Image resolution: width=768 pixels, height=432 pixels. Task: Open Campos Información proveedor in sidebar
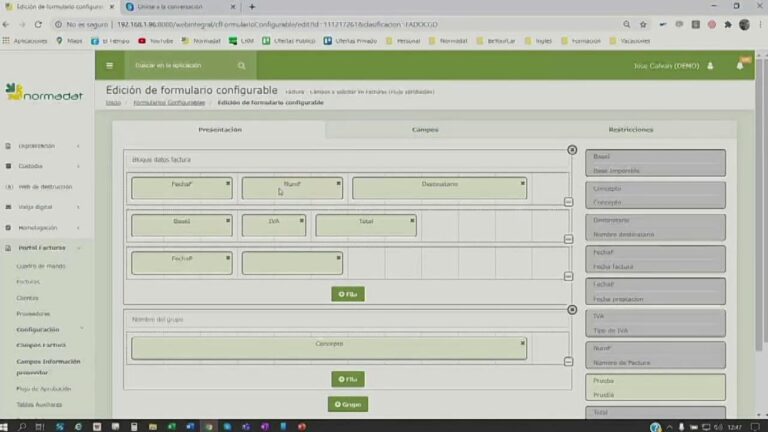tap(48, 367)
